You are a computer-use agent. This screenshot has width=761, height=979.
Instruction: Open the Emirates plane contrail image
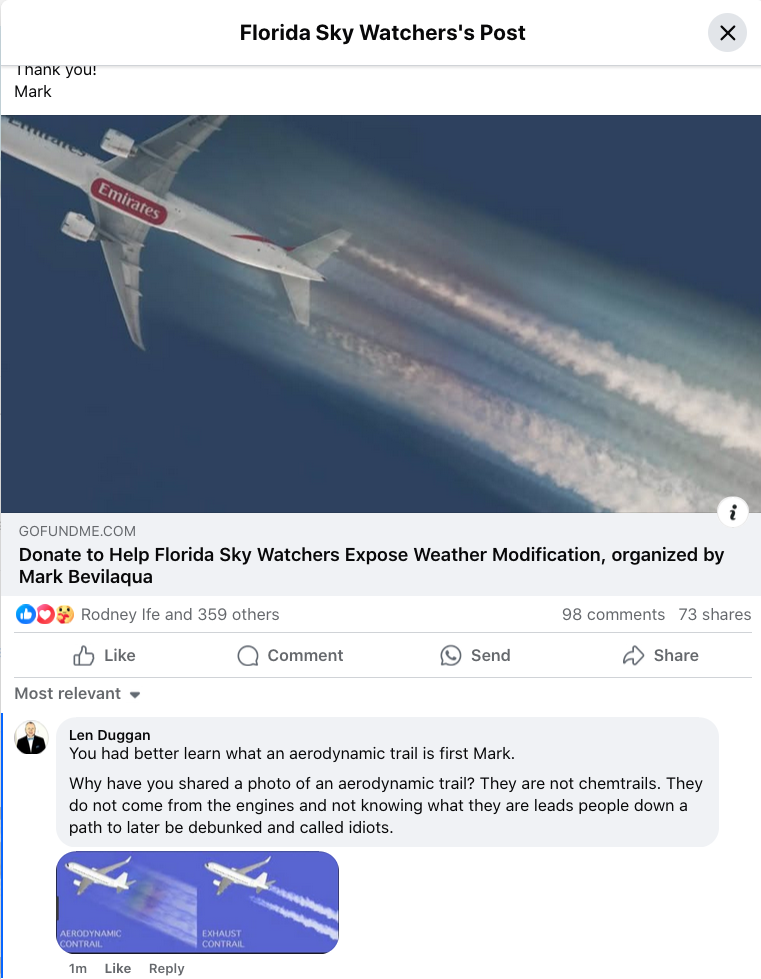point(381,314)
